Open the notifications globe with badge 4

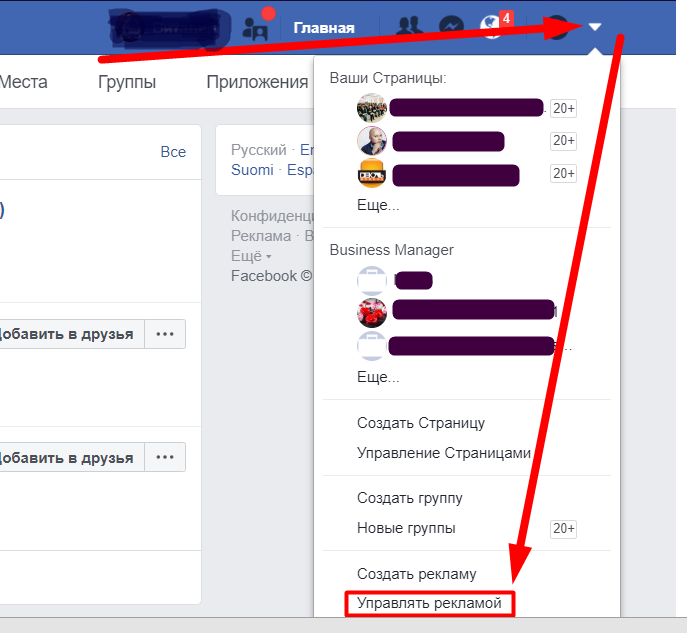[x=492, y=28]
